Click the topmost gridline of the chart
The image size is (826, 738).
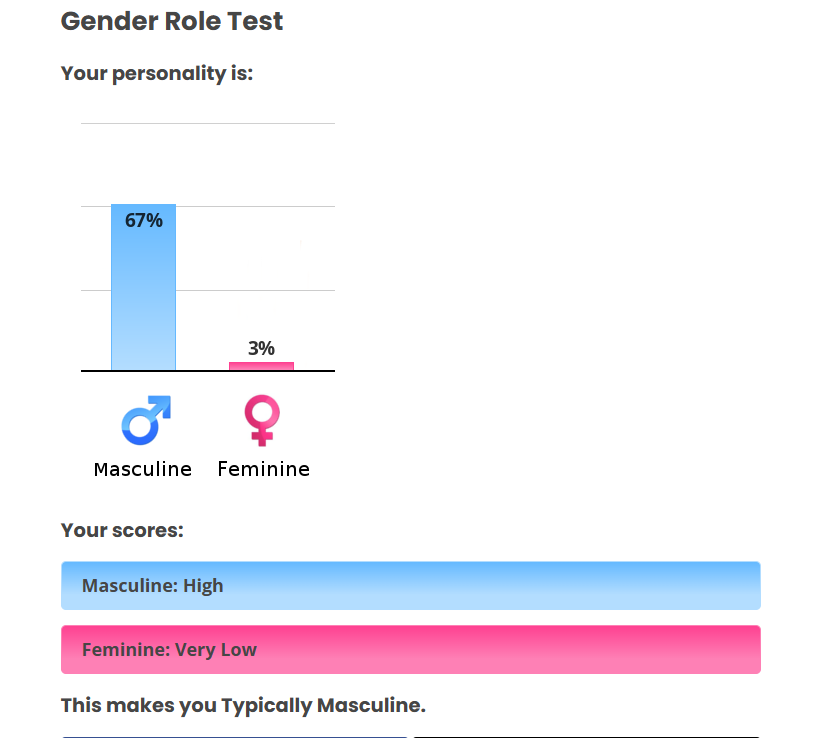[x=208, y=123]
